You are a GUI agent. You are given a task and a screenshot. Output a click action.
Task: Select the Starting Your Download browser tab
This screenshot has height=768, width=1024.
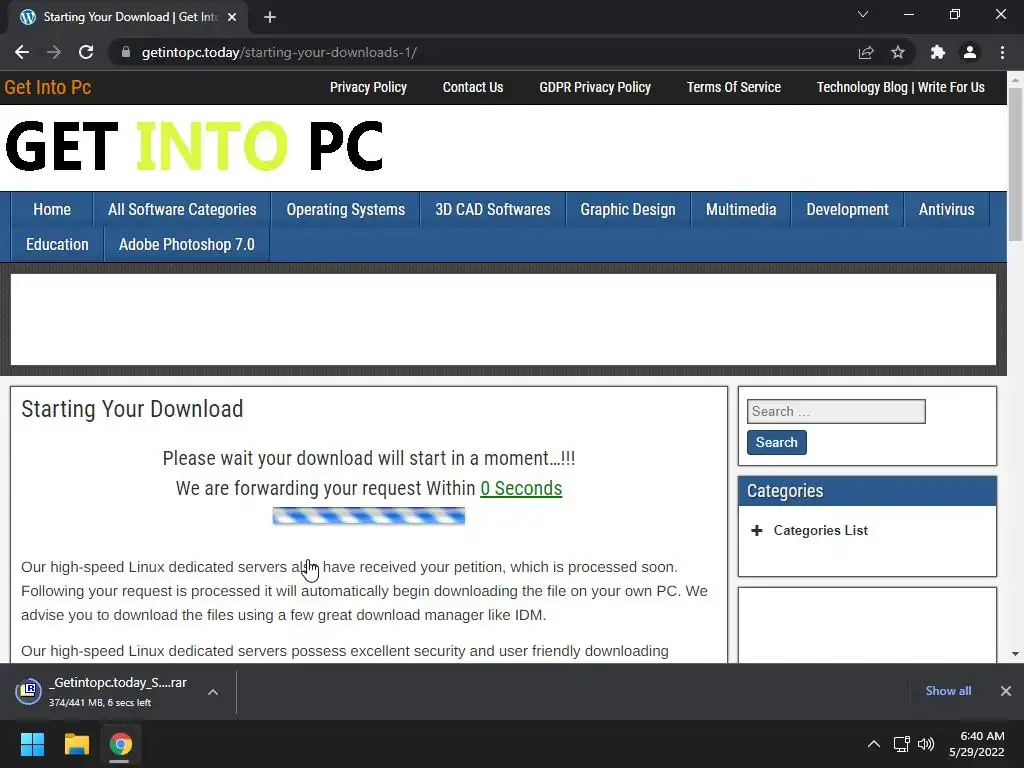pos(127,17)
